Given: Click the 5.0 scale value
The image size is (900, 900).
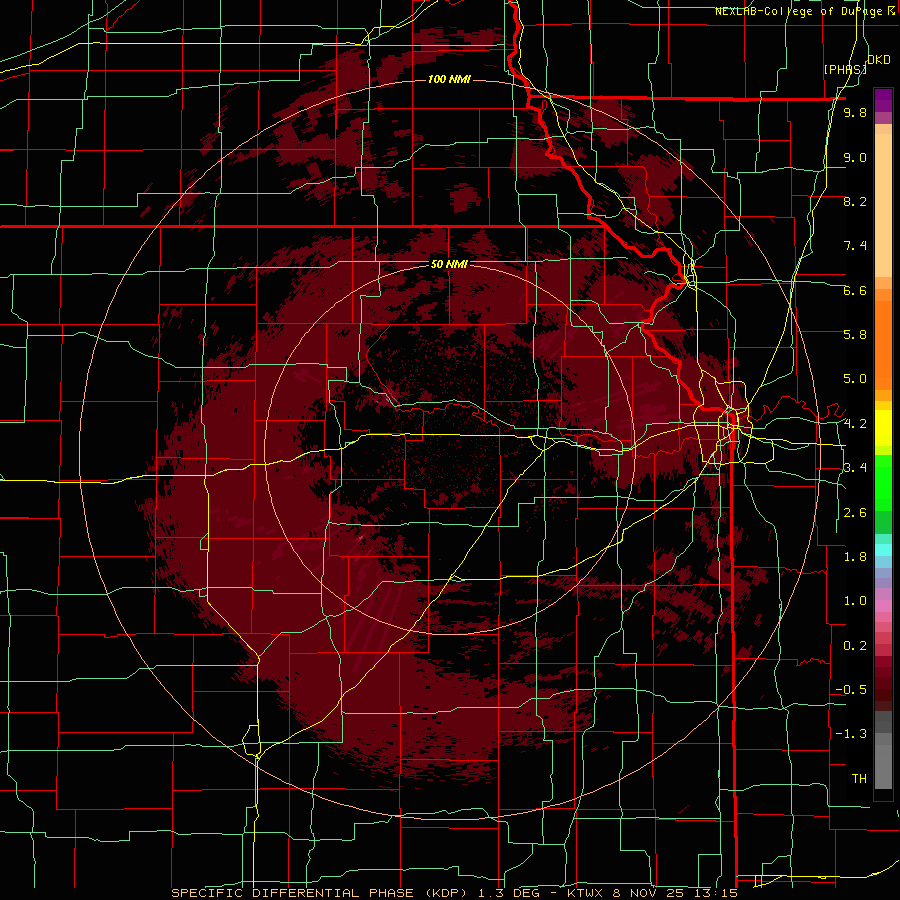Looking at the screenshot, I should click(x=855, y=379).
